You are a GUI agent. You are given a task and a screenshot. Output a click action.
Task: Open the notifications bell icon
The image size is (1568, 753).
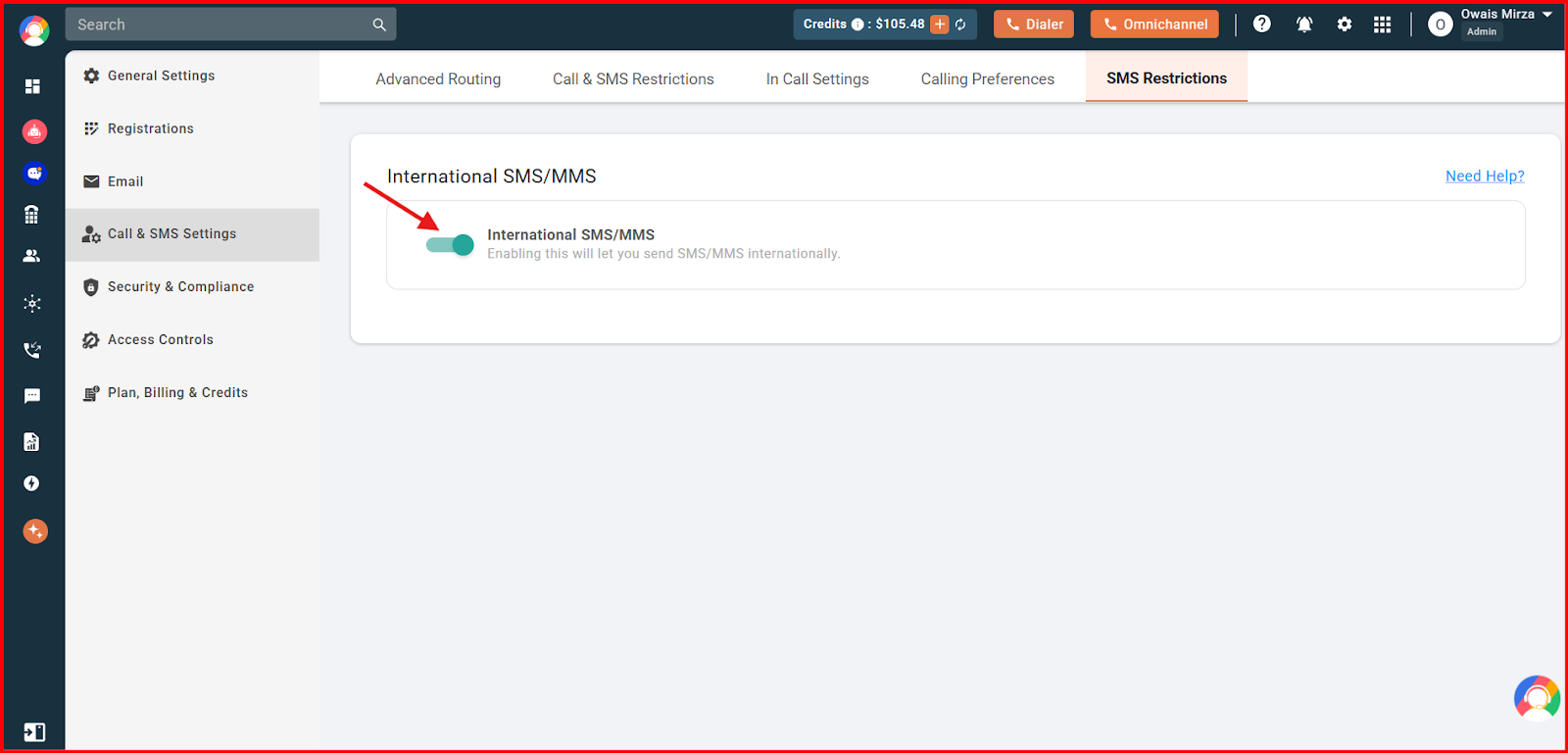click(x=1304, y=25)
